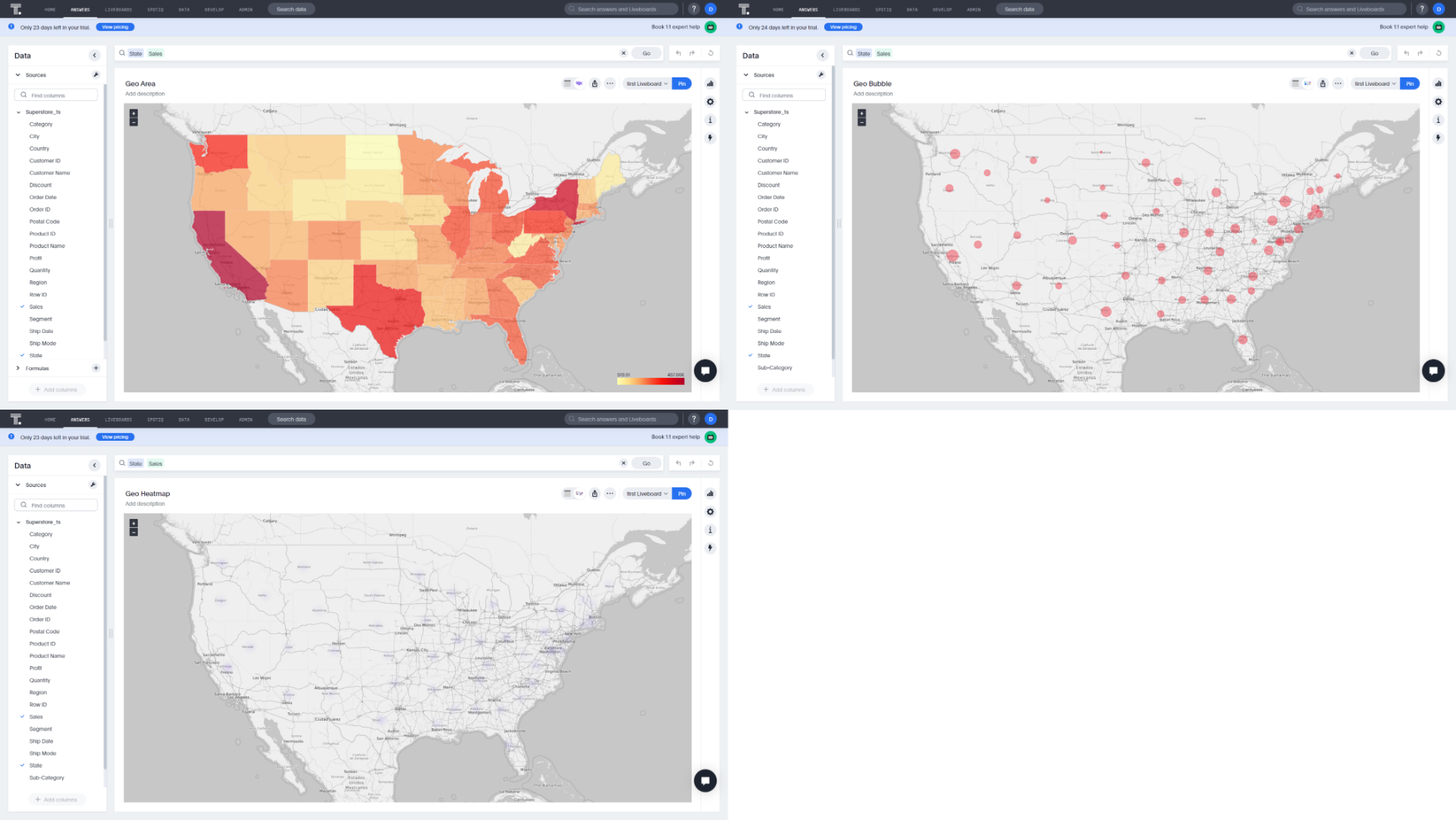The image size is (1456, 820).
Task: Open first Liveboard dropdown in Geo Bubble window
Action: point(1375,83)
